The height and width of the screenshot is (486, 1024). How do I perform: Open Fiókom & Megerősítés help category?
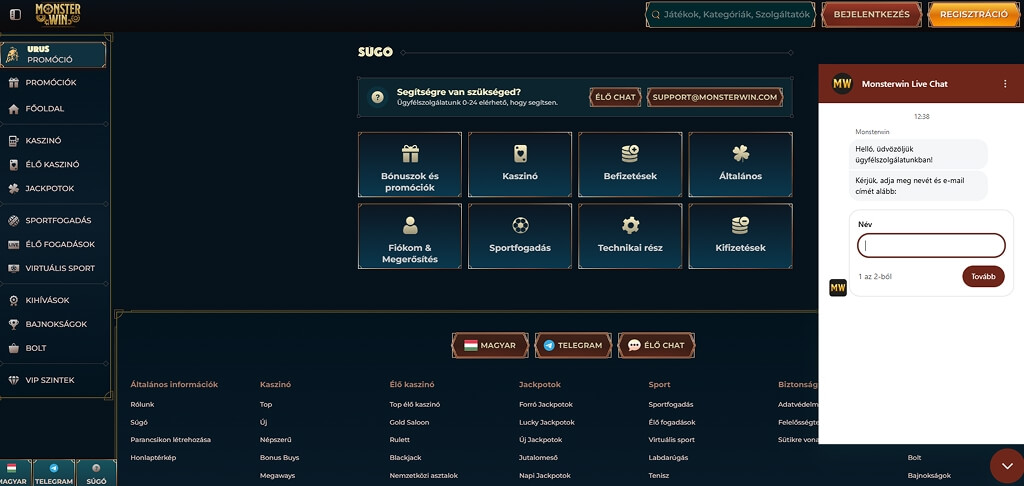[x=410, y=236]
